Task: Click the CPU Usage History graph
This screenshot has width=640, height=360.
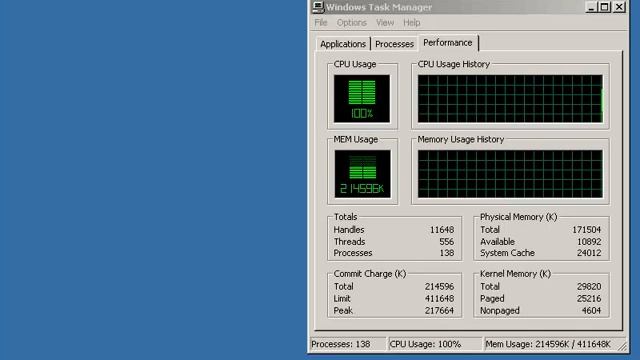Action: click(510, 98)
